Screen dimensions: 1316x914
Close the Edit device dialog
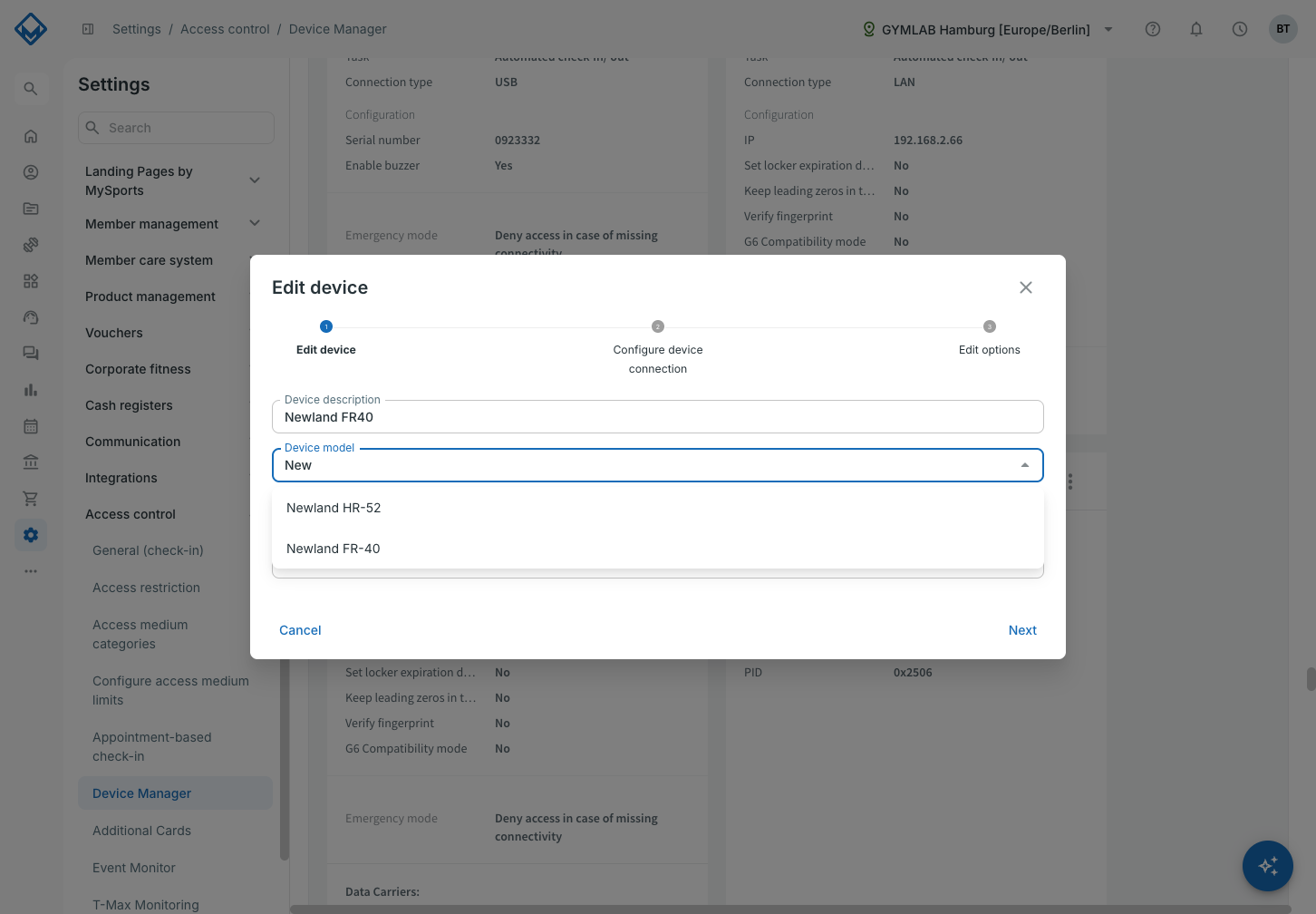click(1026, 287)
